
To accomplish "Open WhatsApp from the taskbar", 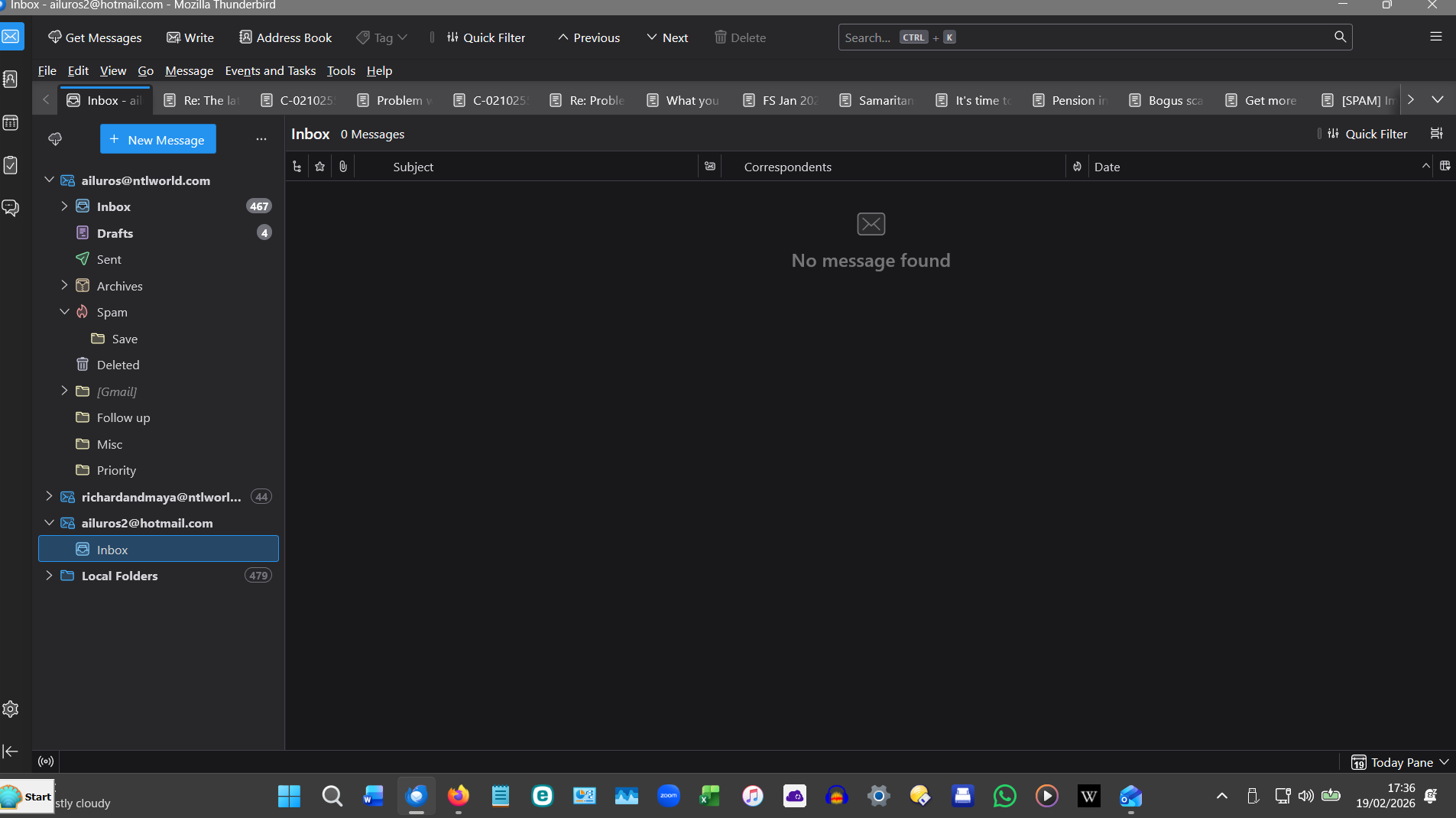I will (x=1005, y=797).
